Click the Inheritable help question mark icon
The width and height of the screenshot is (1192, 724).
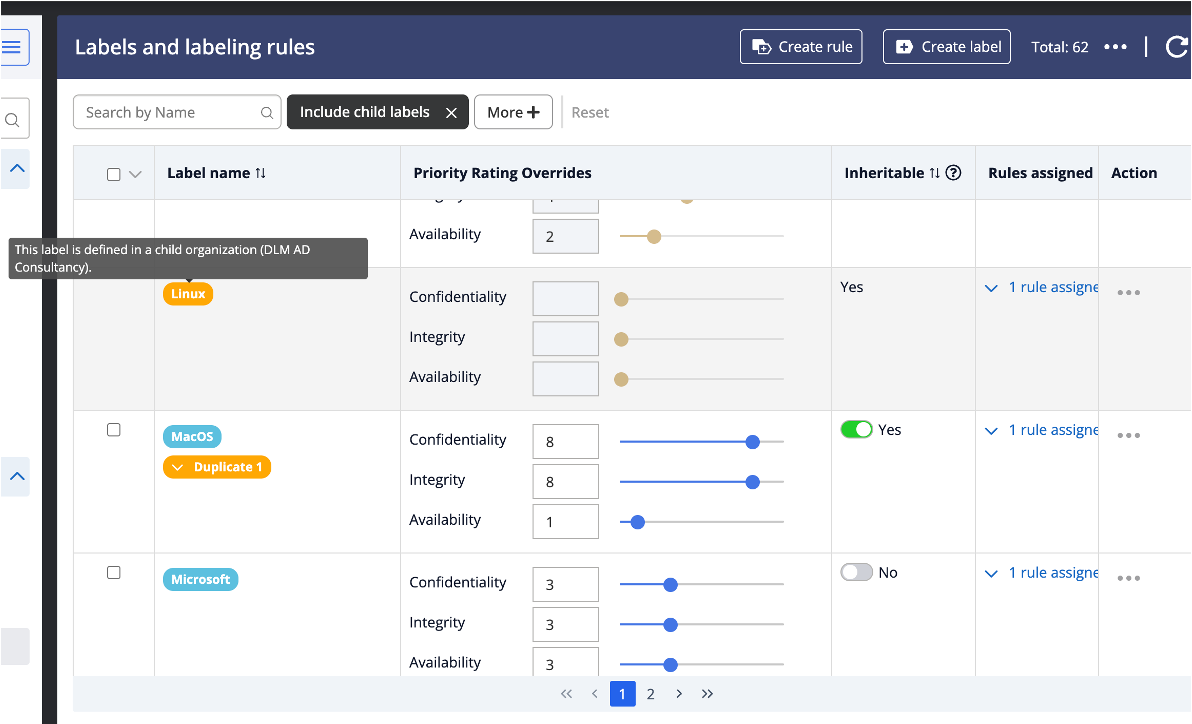click(953, 173)
